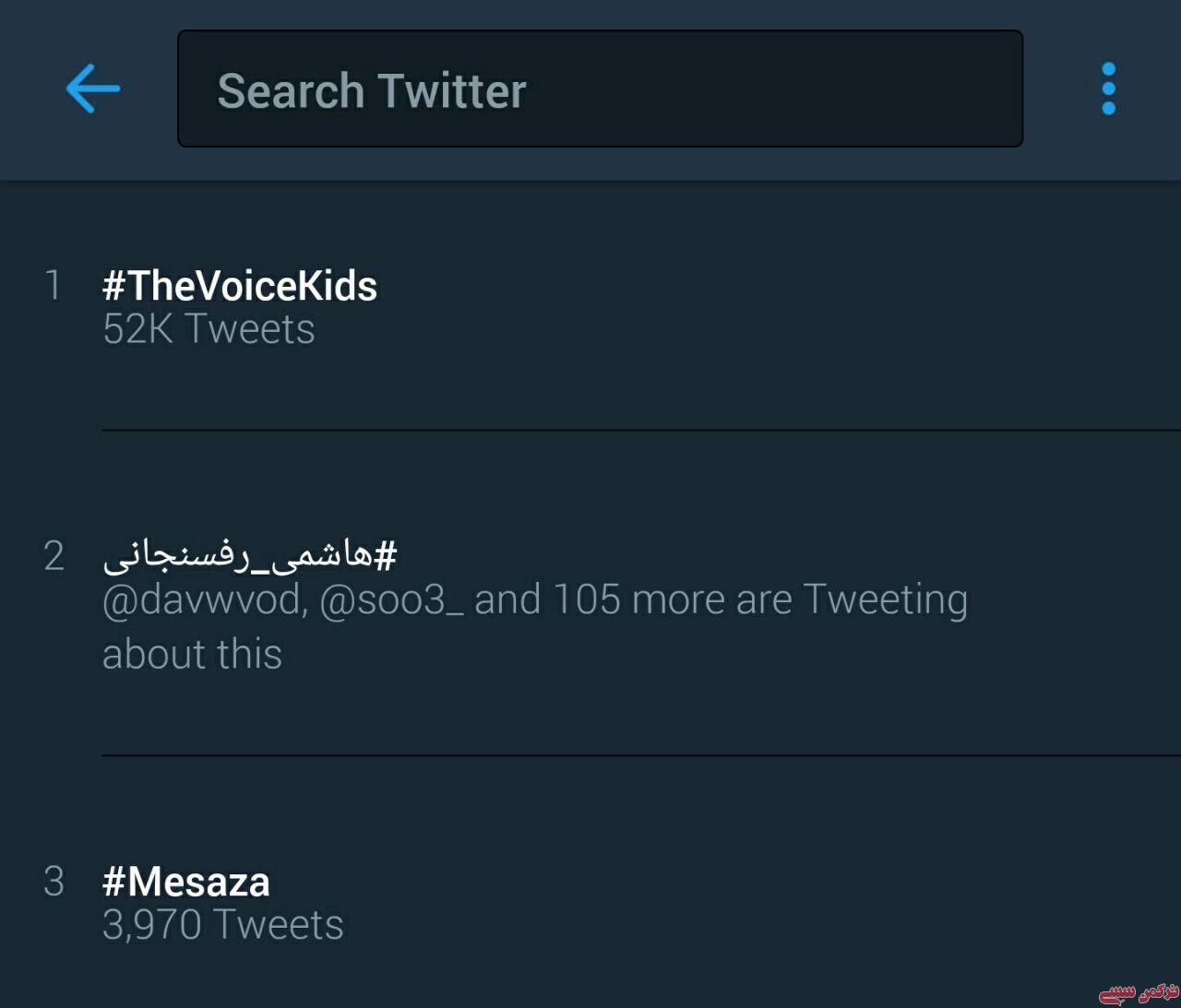Open the #TheVoiceKids trending hashtag
The width and height of the screenshot is (1181, 1008).
(x=240, y=286)
